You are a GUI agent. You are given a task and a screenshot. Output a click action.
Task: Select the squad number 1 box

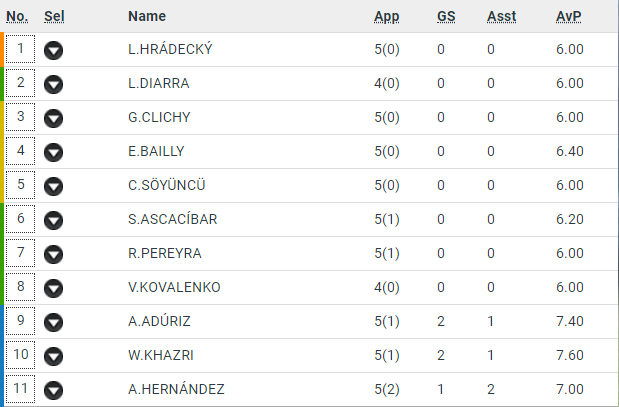[x=20, y=49]
